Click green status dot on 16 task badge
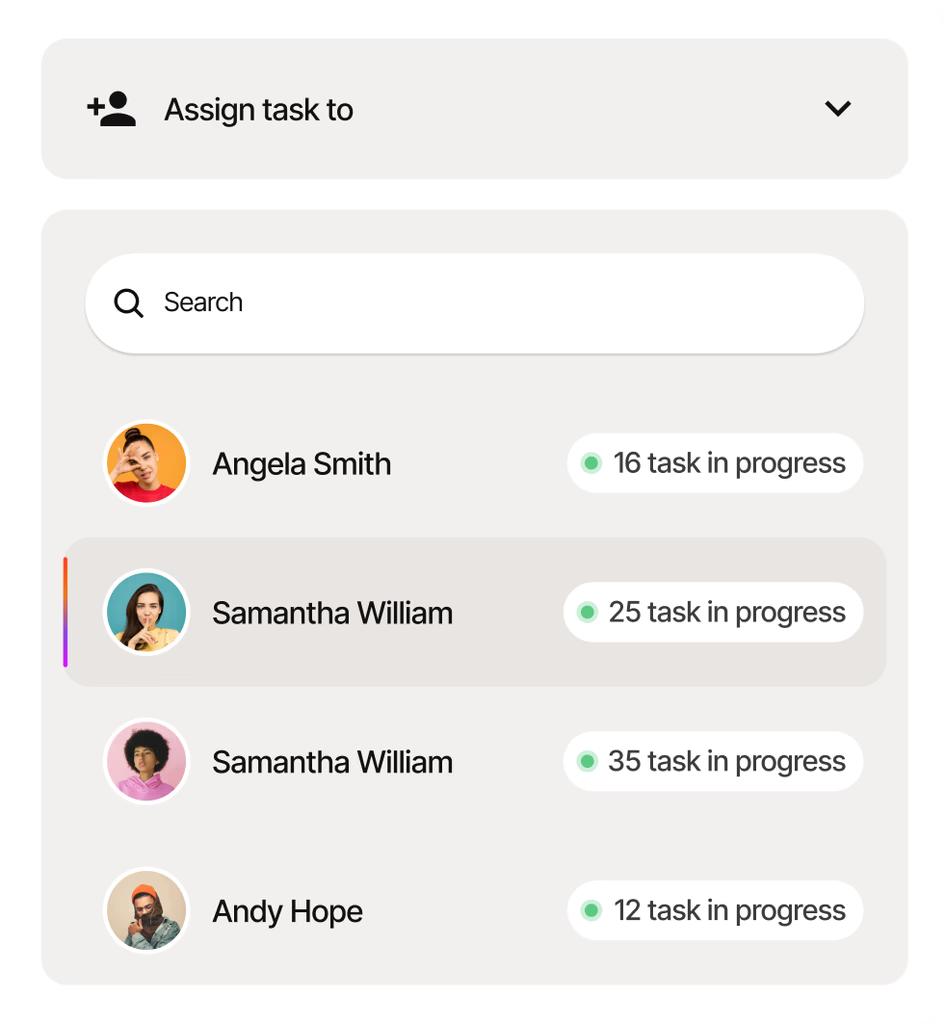This screenshot has height=1024, width=945. [591, 463]
